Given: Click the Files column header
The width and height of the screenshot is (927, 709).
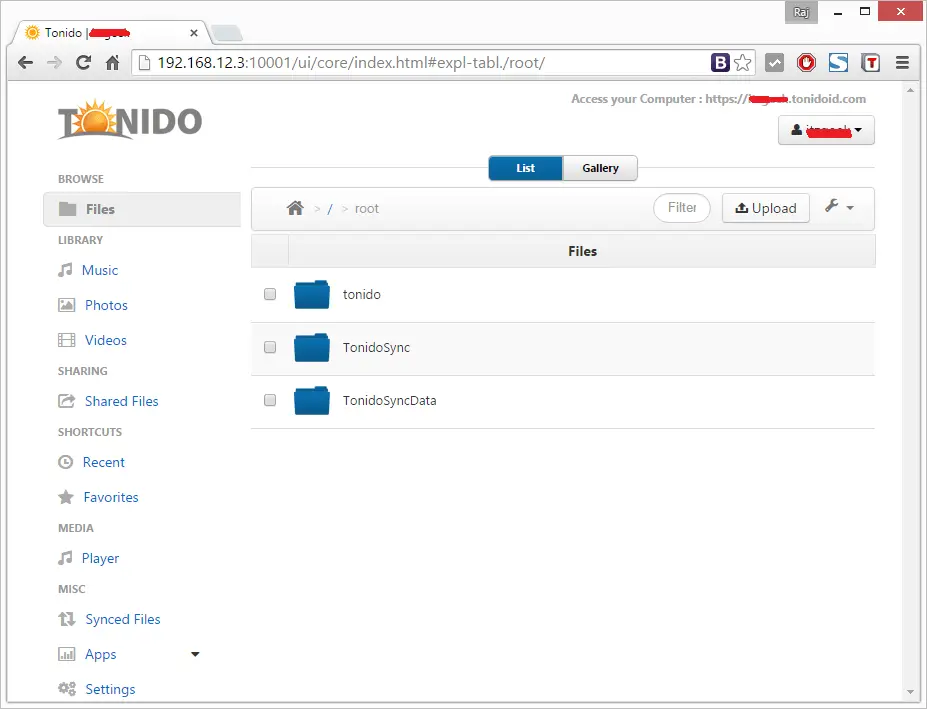Looking at the screenshot, I should pos(582,251).
